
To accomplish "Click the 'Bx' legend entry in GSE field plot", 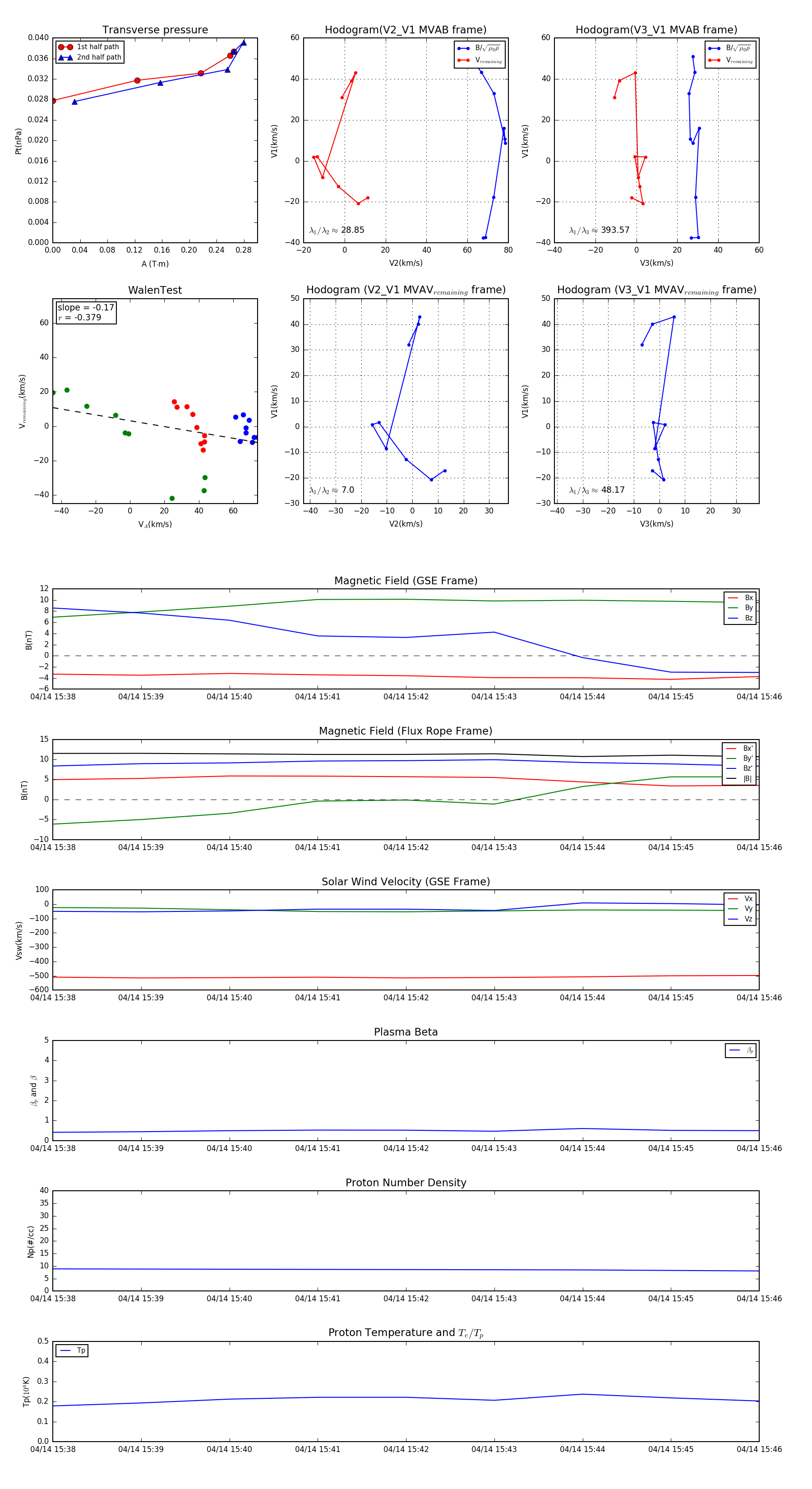I will [x=740, y=598].
